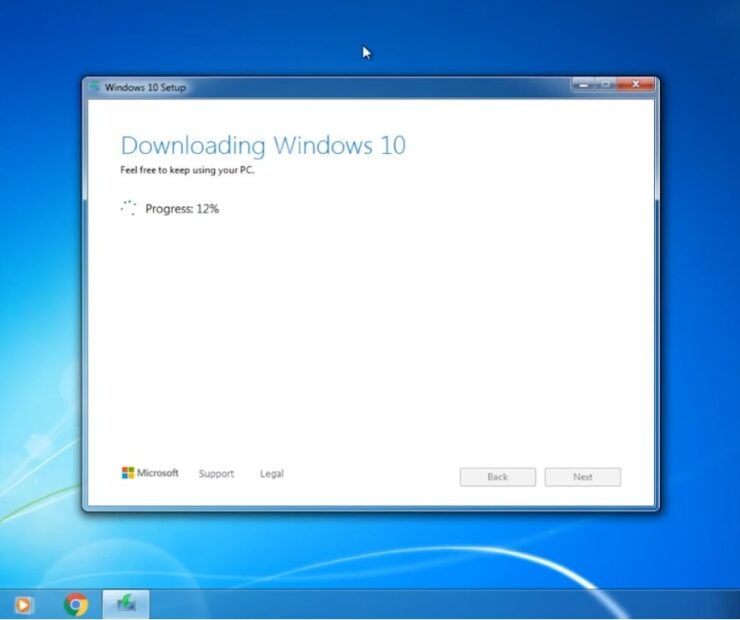Close the Windows 10 Setup window
The image size is (740, 620).
tap(636, 84)
